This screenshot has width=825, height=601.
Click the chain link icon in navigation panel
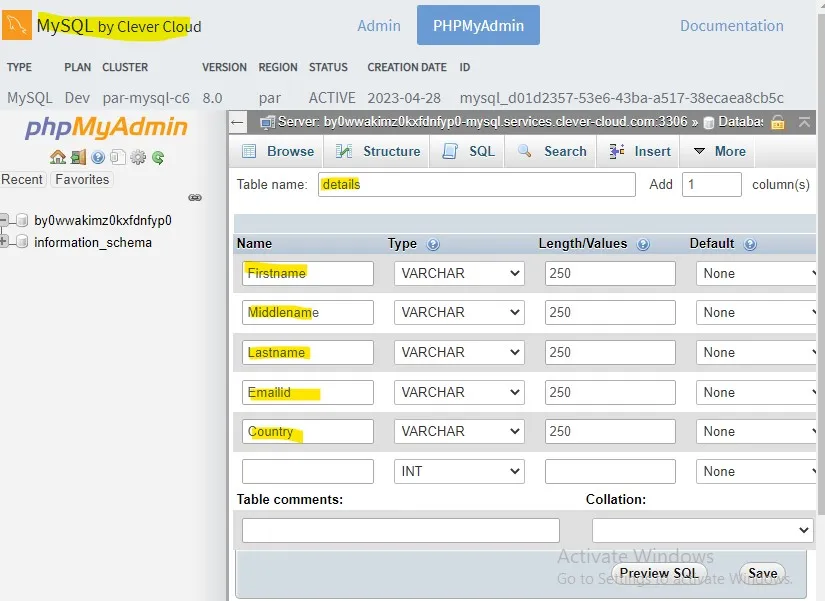(195, 197)
